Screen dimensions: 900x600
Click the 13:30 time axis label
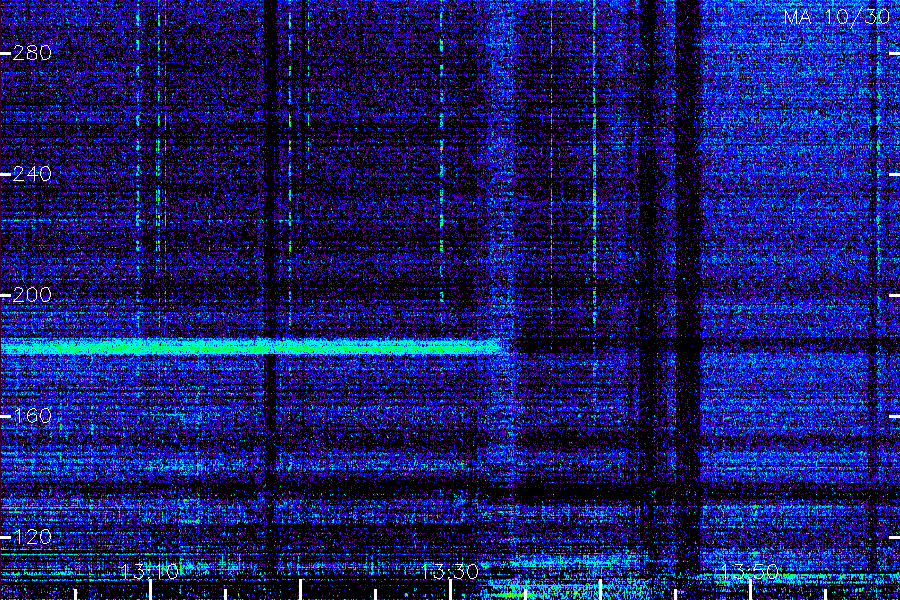(449, 572)
